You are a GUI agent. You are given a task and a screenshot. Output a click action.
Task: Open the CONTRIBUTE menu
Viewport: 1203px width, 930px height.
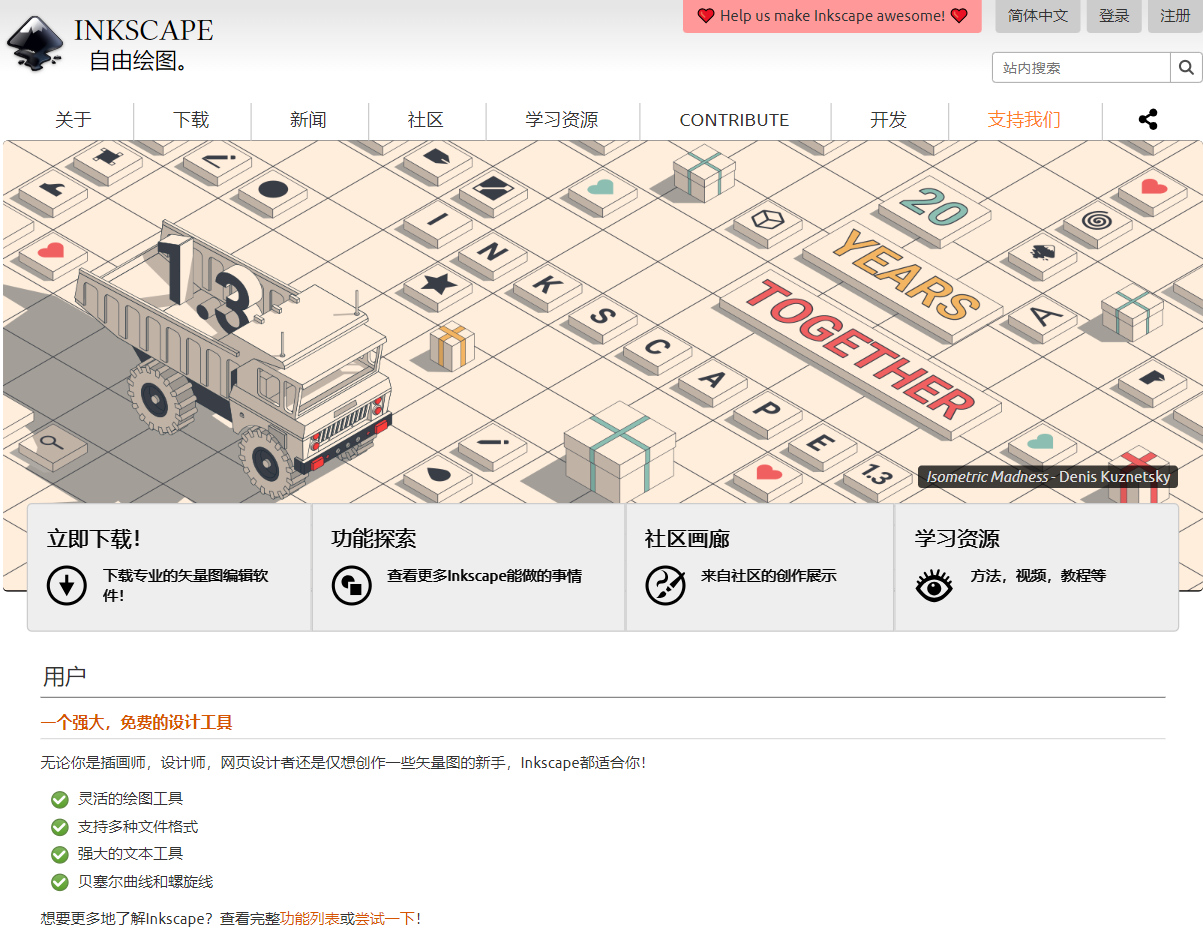point(734,120)
